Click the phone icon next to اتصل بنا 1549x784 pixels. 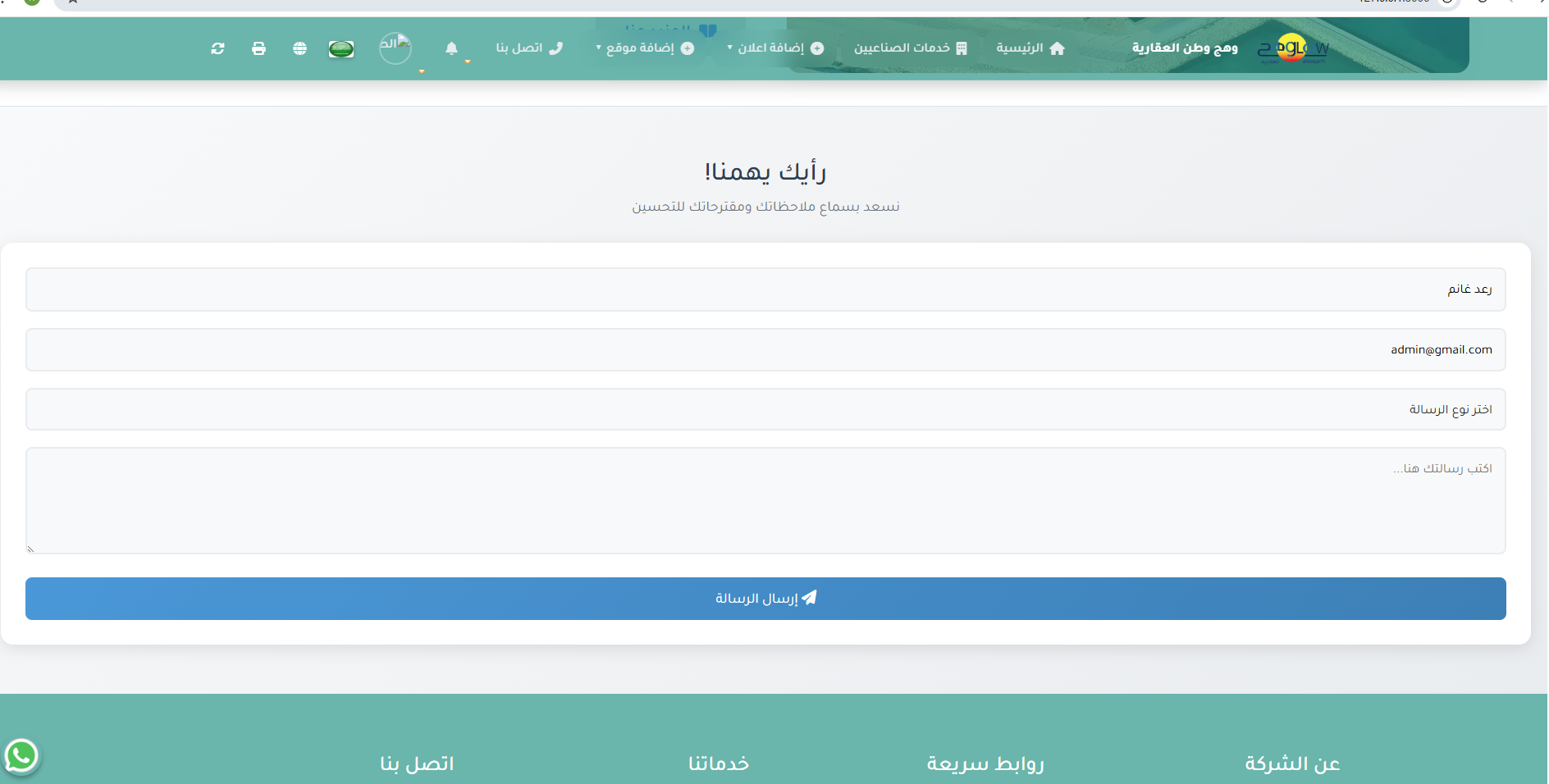coord(554,48)
